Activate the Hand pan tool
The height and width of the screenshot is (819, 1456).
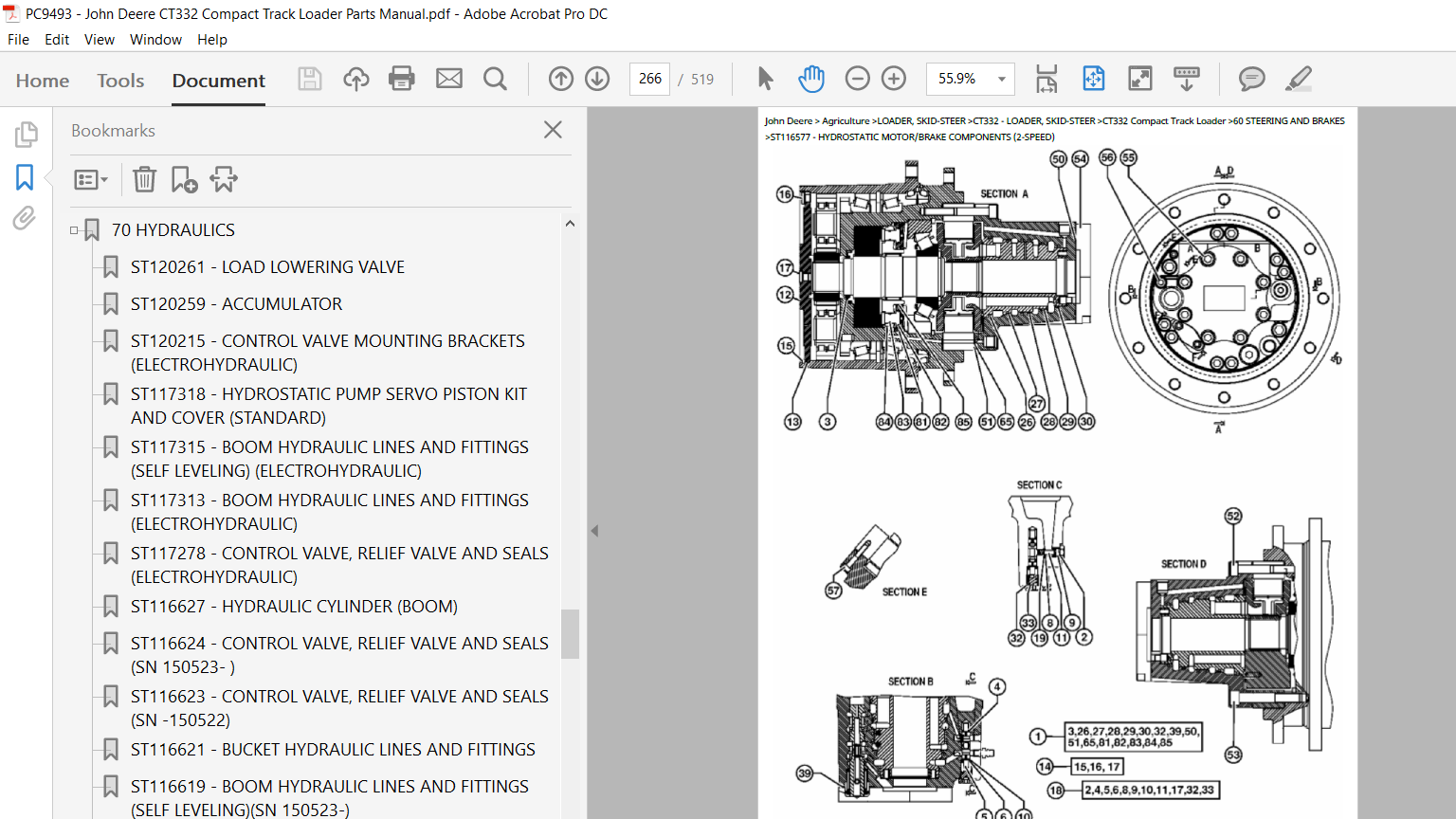pos(811,79)
